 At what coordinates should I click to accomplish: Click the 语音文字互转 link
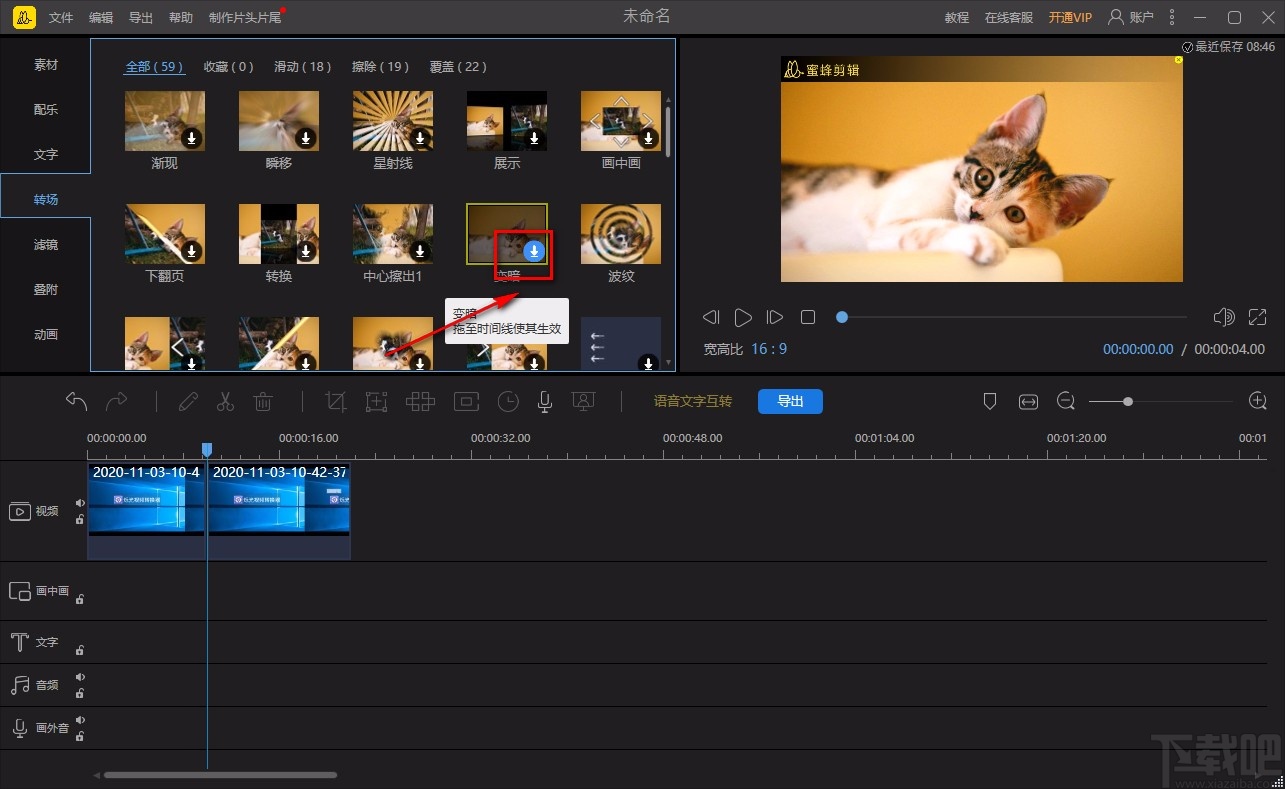[x=693, y=401]
